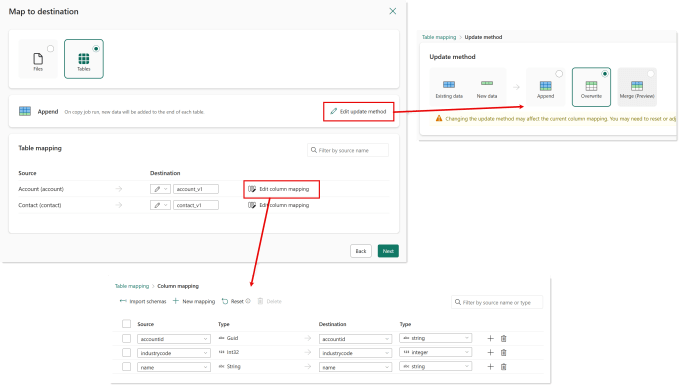Screen dimensions: 680x386
Task: Edit the contact_v1 destination name field
Action: pyautogui.click(x=196, y=205)
